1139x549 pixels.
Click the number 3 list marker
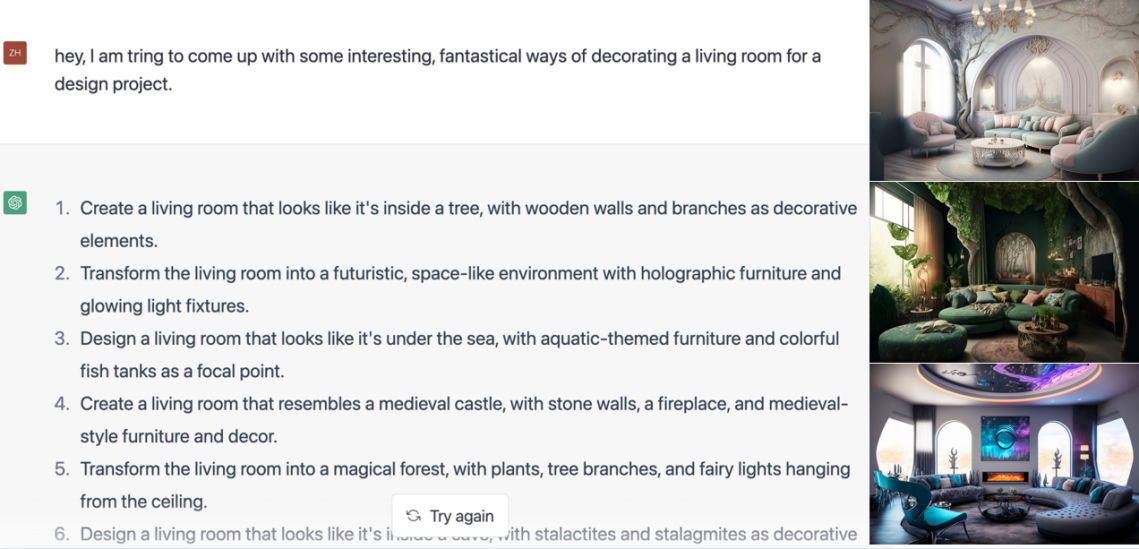(62, 339)
